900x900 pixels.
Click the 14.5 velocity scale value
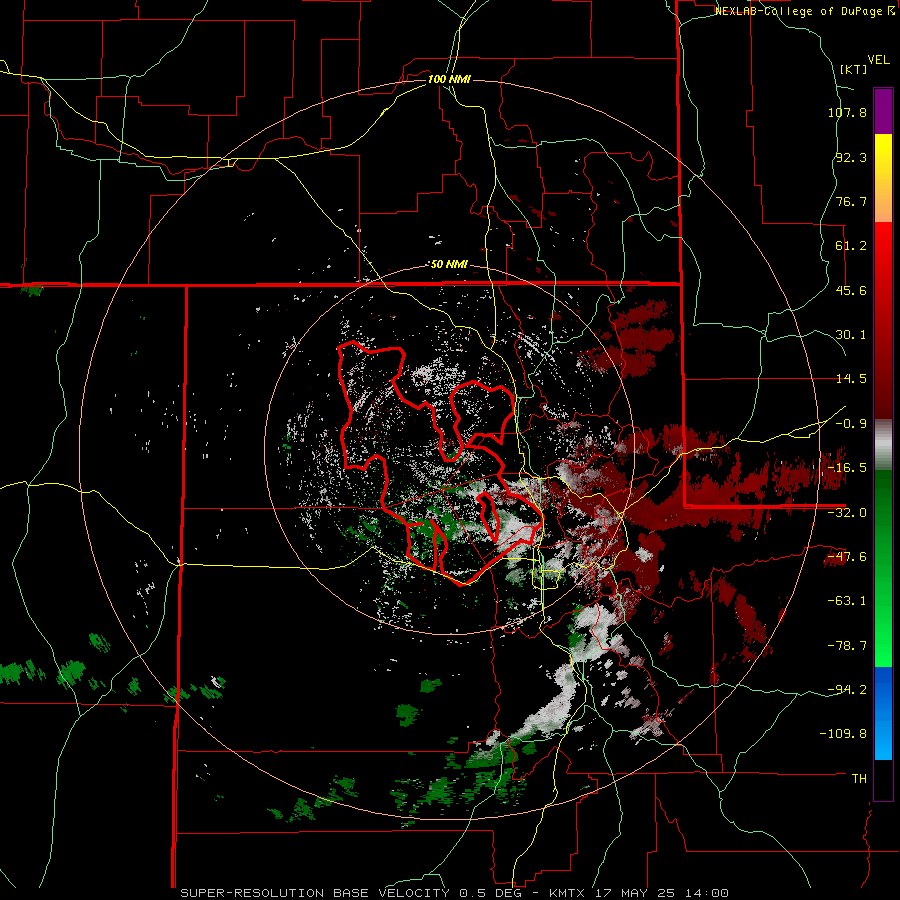click(x=851, y=379)
